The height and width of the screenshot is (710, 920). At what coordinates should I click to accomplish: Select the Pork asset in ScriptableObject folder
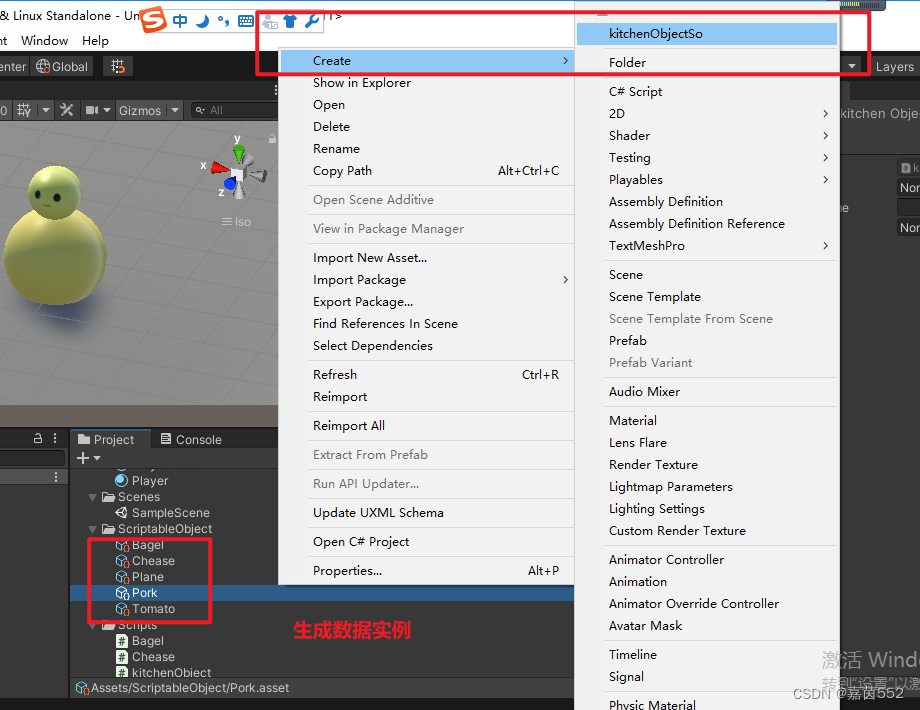[143, 592]
